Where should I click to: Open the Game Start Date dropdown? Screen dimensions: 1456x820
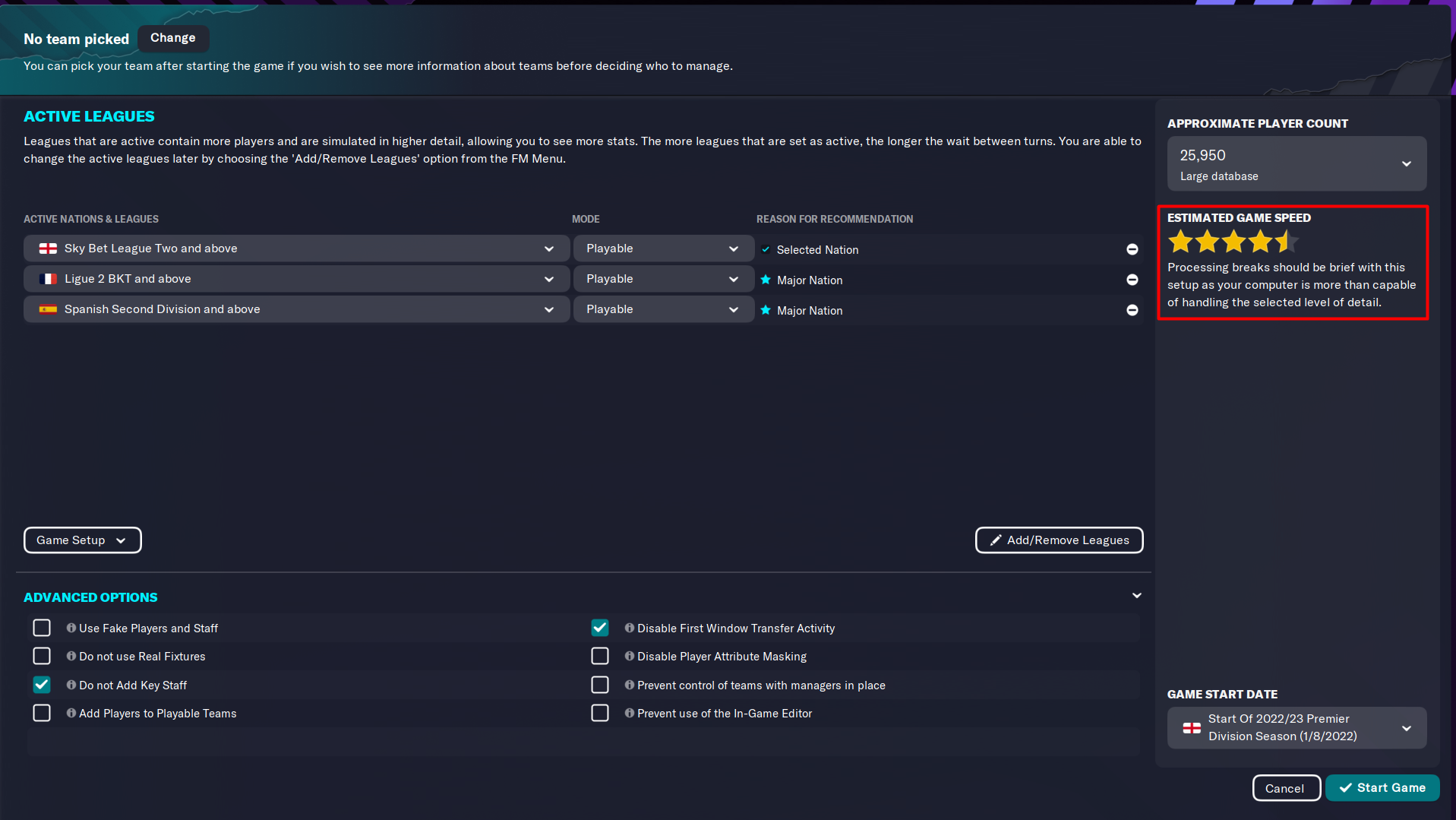click(x=1297, y=727)
